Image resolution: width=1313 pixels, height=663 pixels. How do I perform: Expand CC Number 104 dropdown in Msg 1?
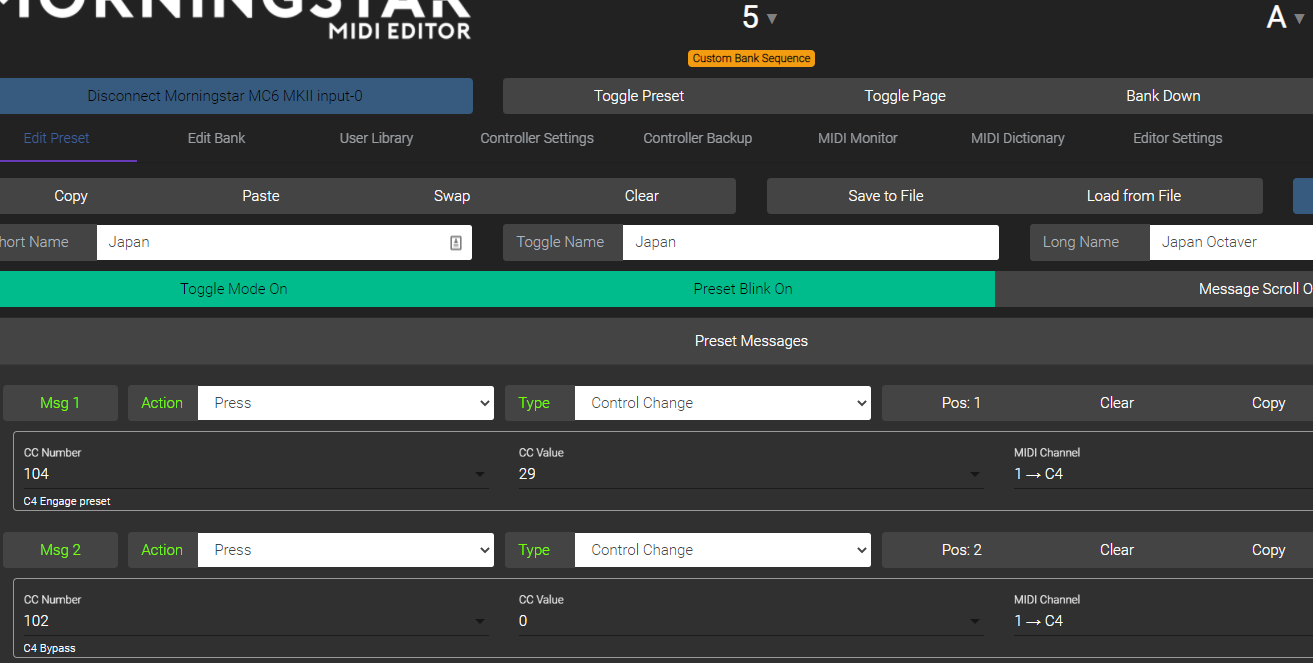coord(480,475)
